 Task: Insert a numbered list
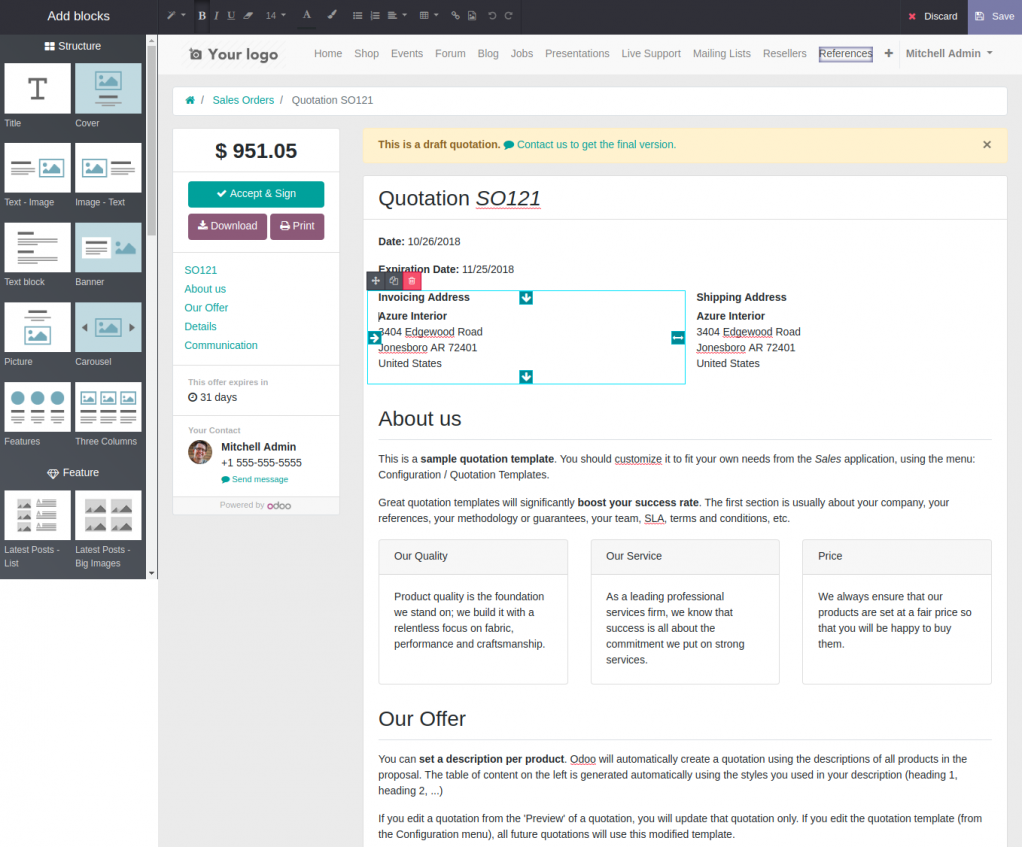[374, 15]
